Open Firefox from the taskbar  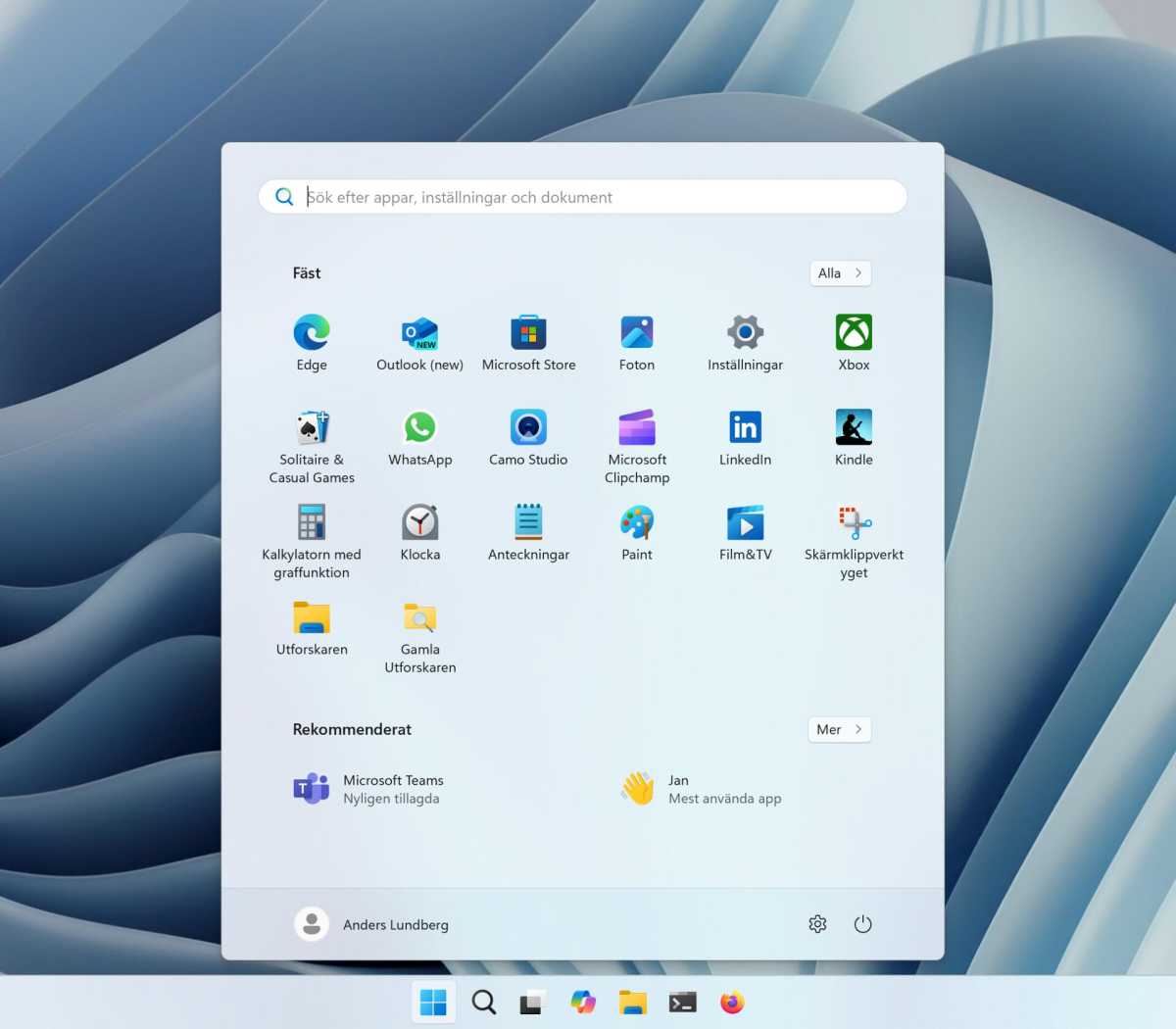tap(732, 1003)
